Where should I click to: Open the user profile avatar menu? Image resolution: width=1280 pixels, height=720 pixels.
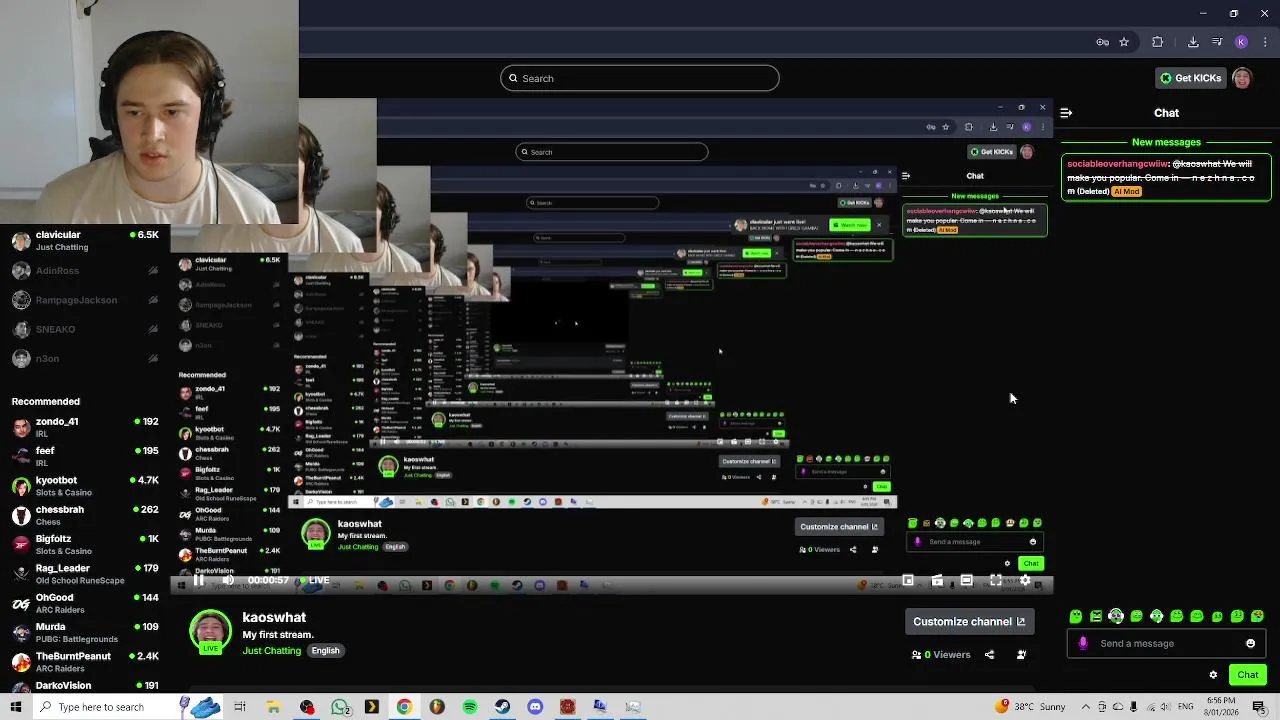(1242, 78)
